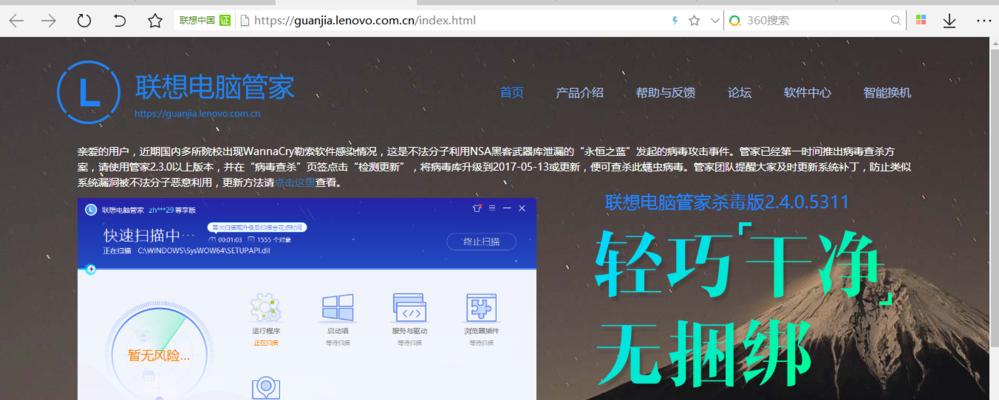Click the guanjia.lenovo.com.cn link under logo
The width and height of the screenshot is (999, 400).
[x=198, y=114]
